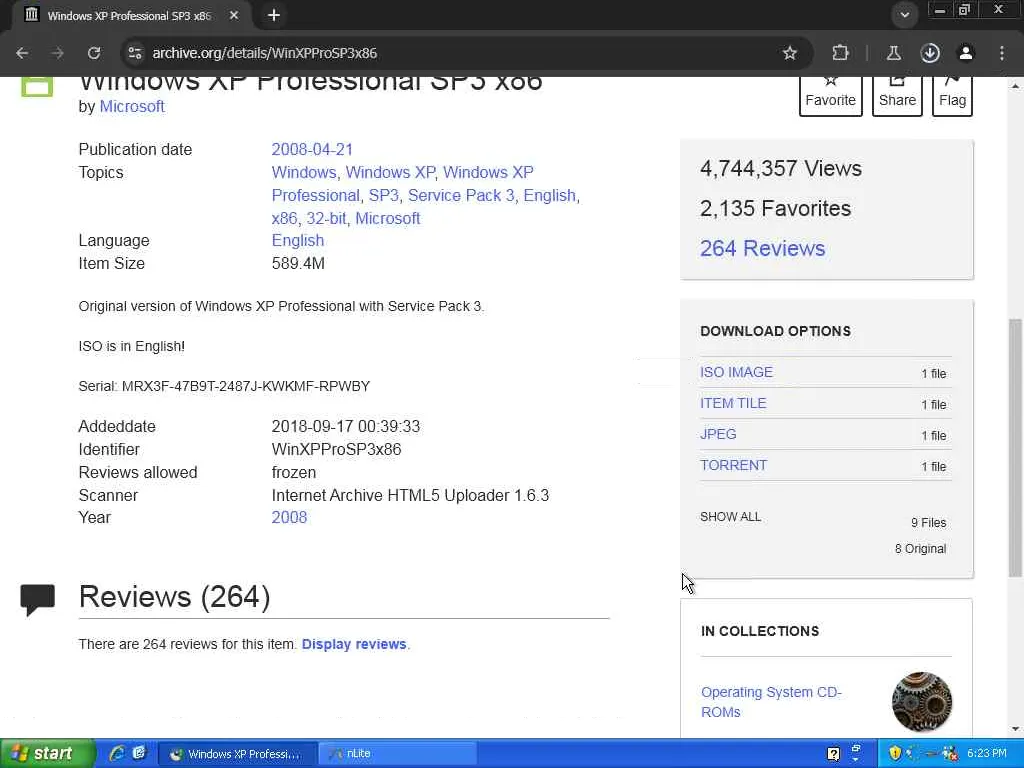
Task: Download the ITEM TILE option
Action: pyautogui.click(x=733, y=403)
